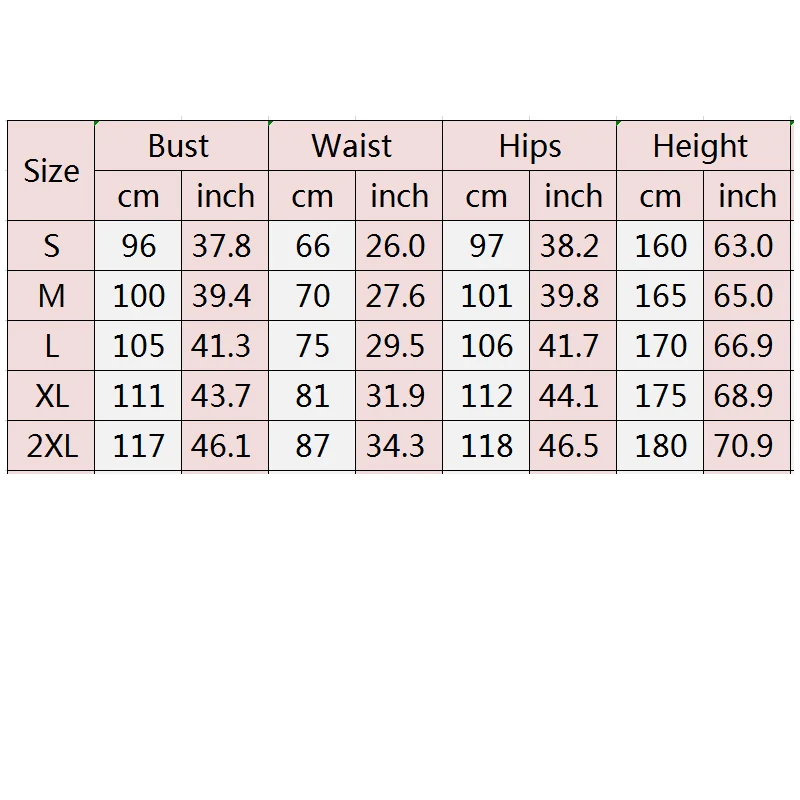The image size is (800, 800).
Task: Select the cell with value 37.8
Action: (x=222, y=246)
